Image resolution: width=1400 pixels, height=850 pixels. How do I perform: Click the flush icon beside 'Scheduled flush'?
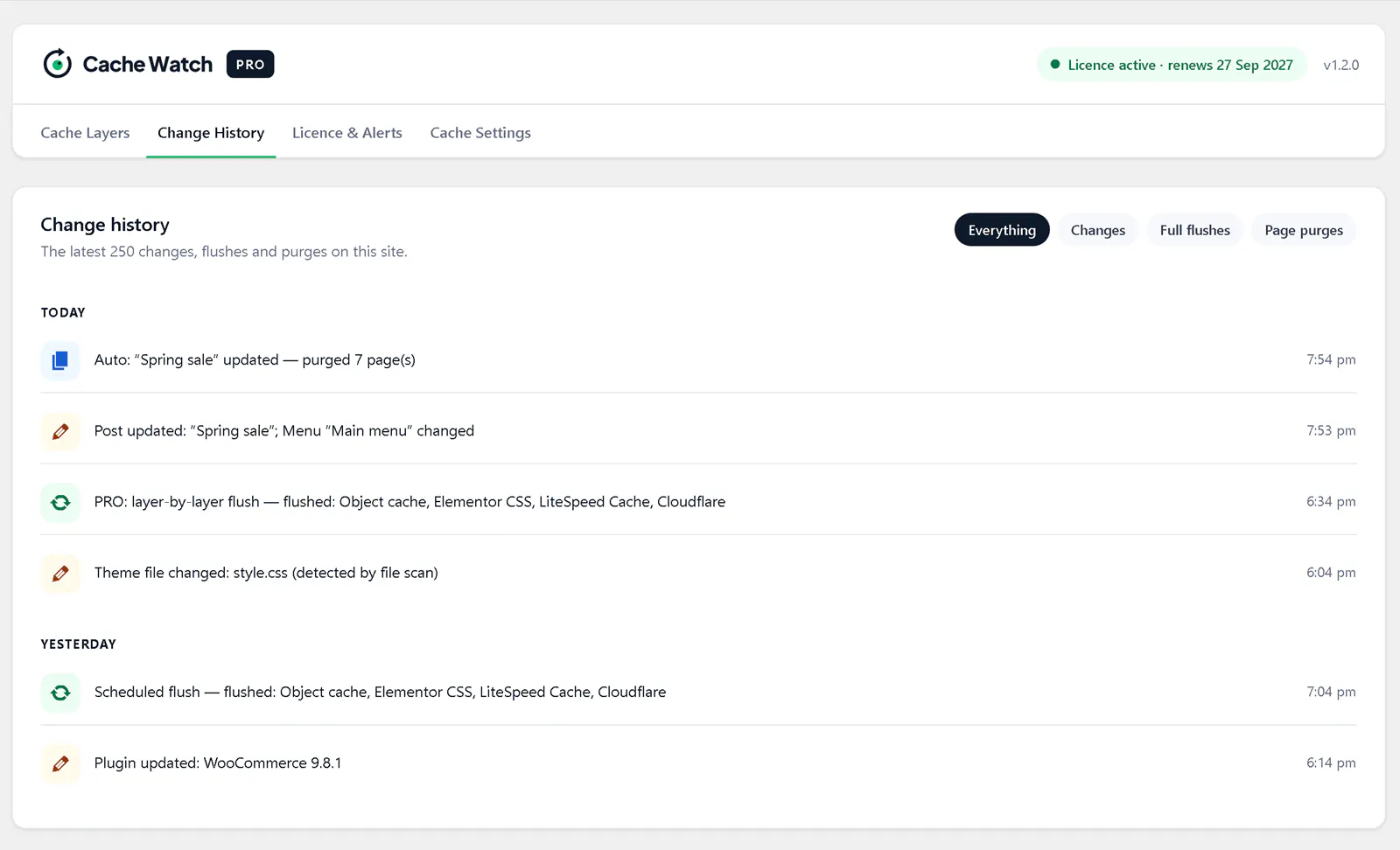60,693
